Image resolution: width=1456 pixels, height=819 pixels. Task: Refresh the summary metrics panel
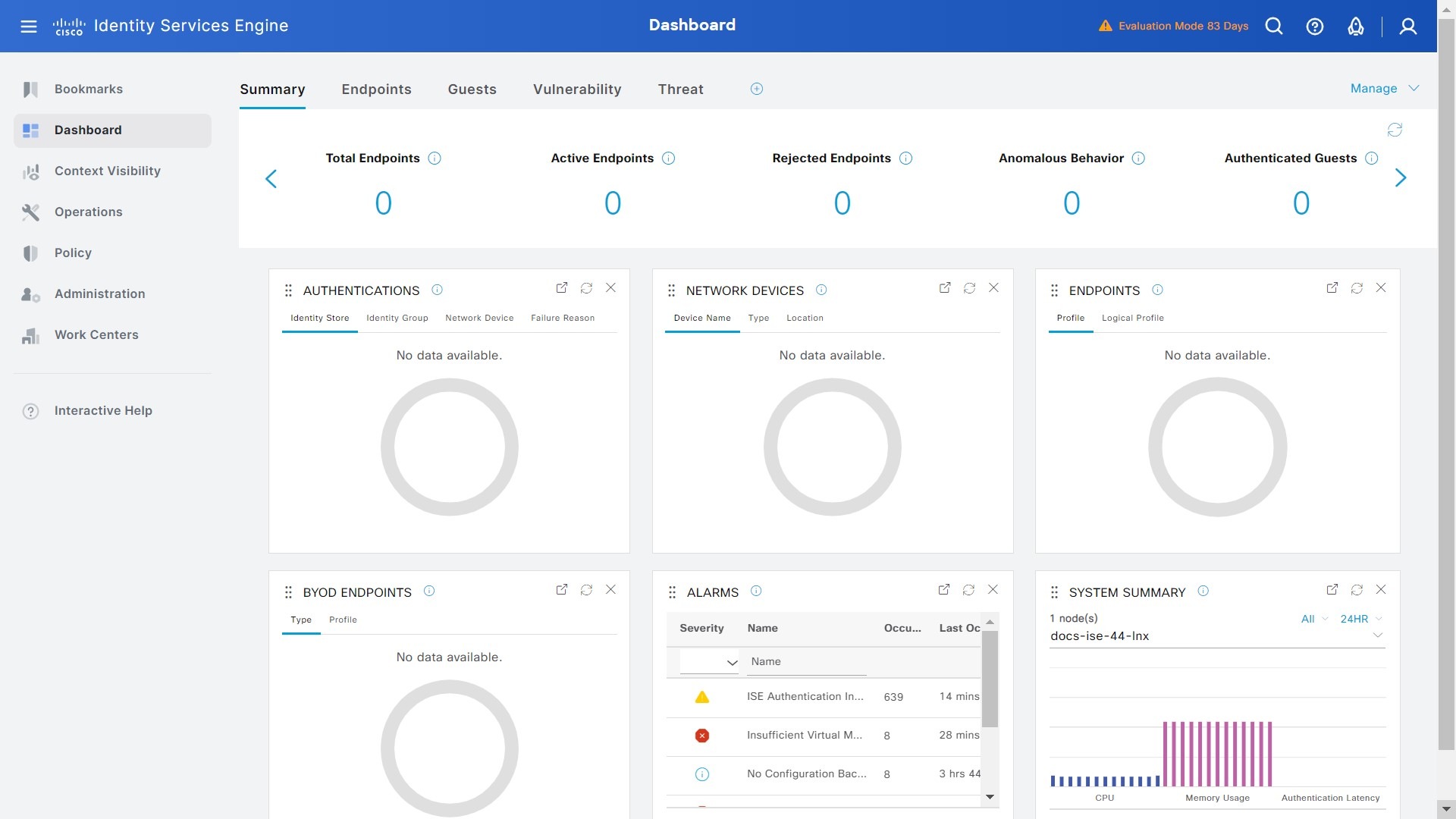point(1395,130)
